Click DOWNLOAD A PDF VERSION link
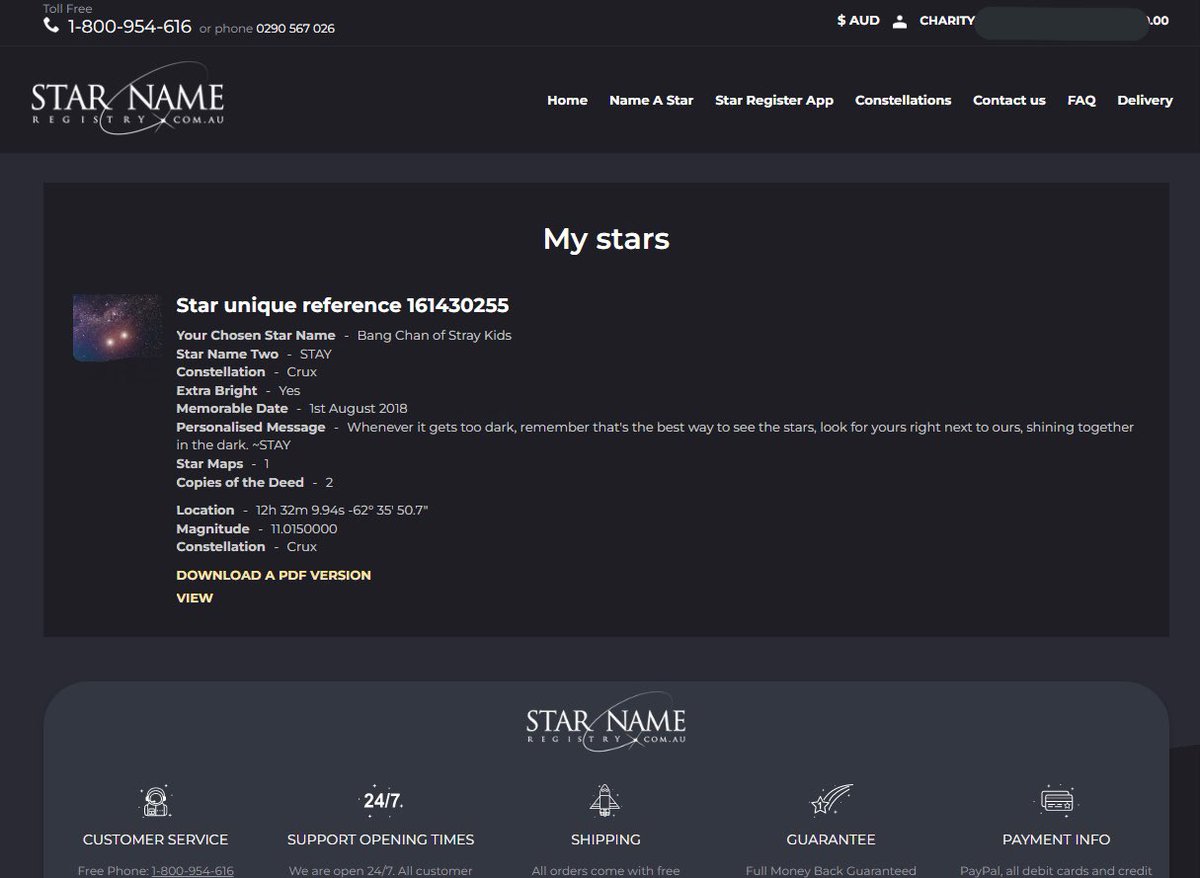Viewport: 1200px width, 878px height. pyautogui.click(x=273, y=575)
